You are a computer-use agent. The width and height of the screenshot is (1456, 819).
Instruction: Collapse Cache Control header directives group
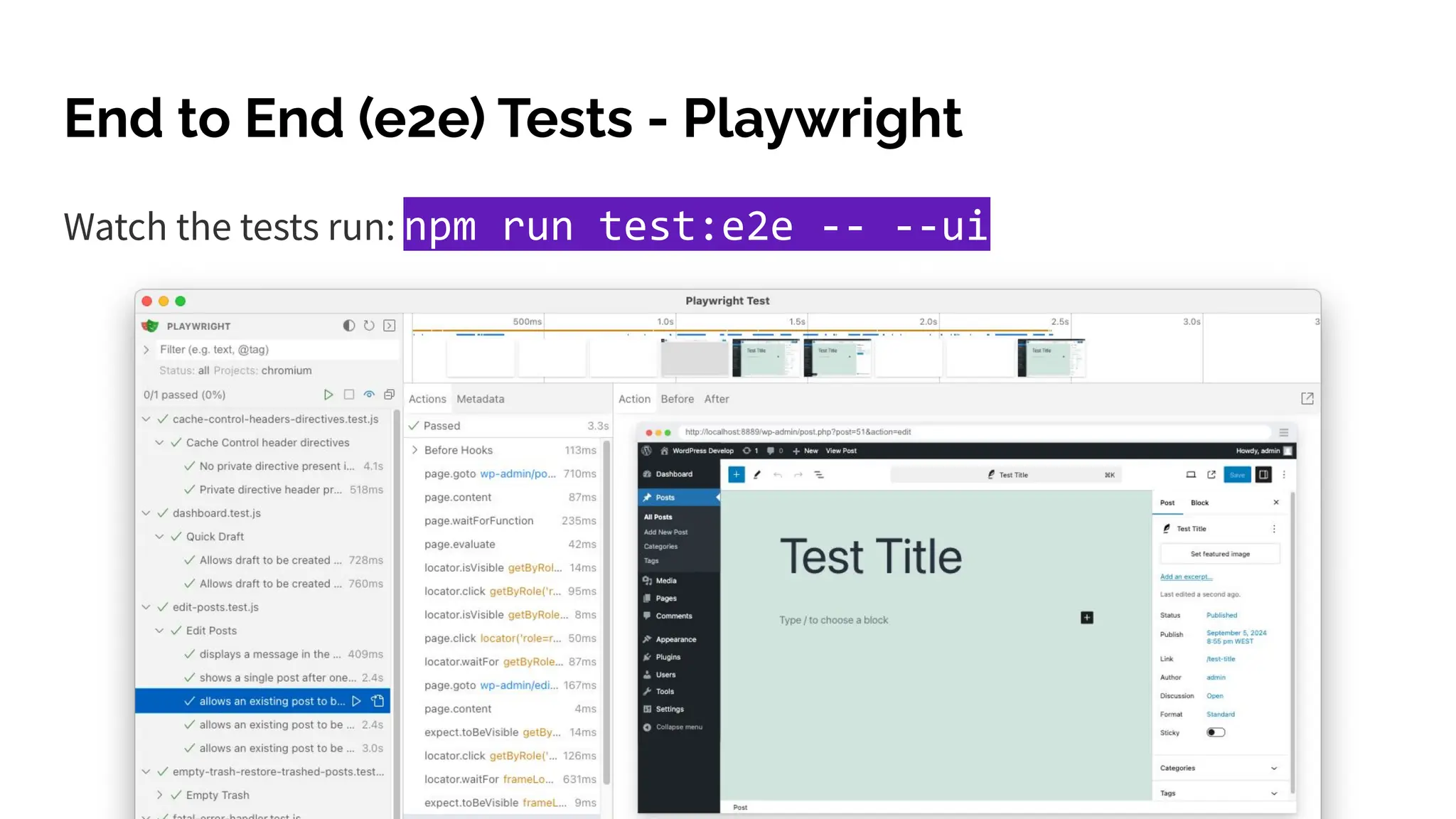tap(160, 443)
